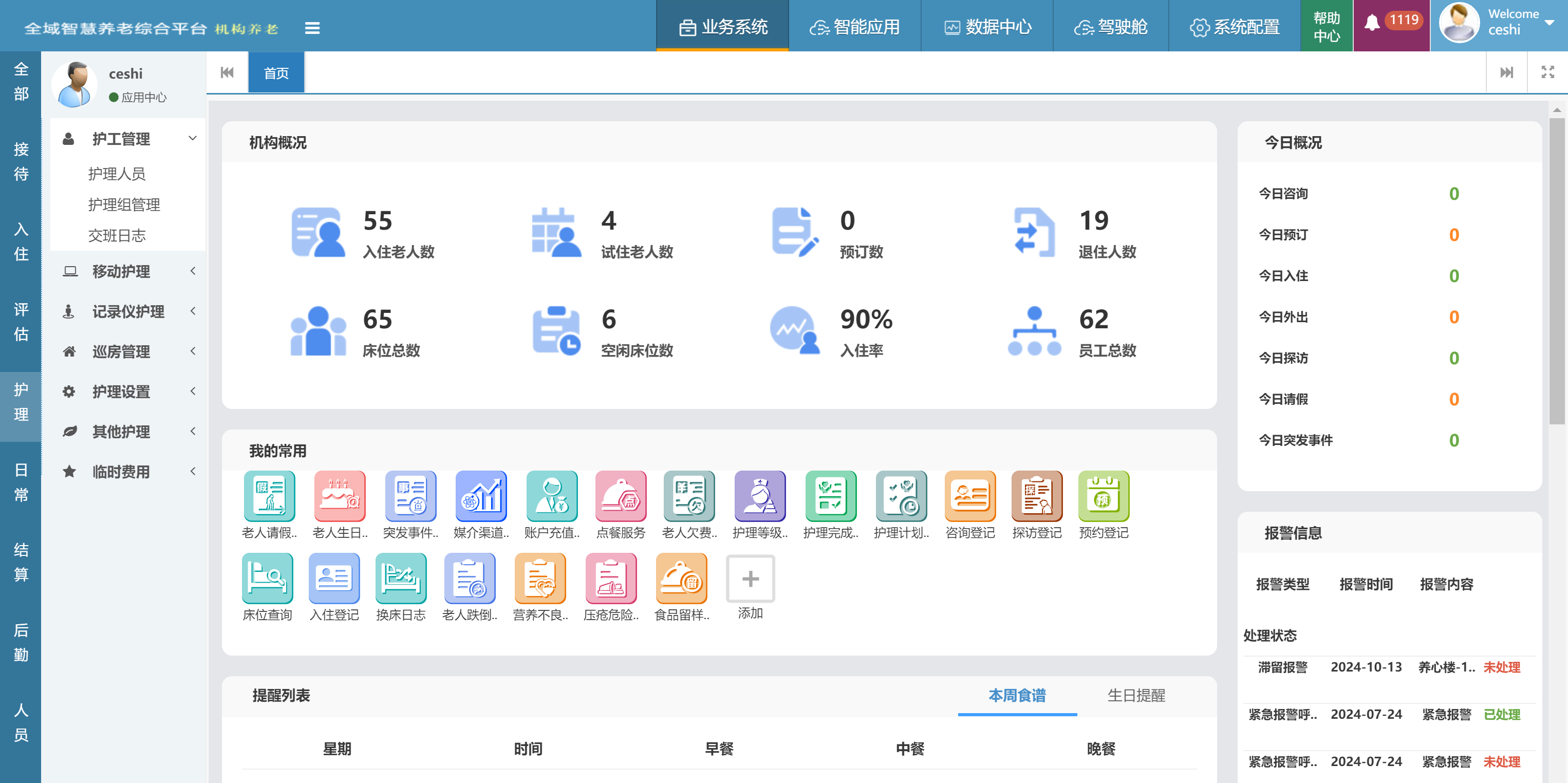Open the 换床日志 shortcut icon
1568x783 pixels.
tap(401, 578)
